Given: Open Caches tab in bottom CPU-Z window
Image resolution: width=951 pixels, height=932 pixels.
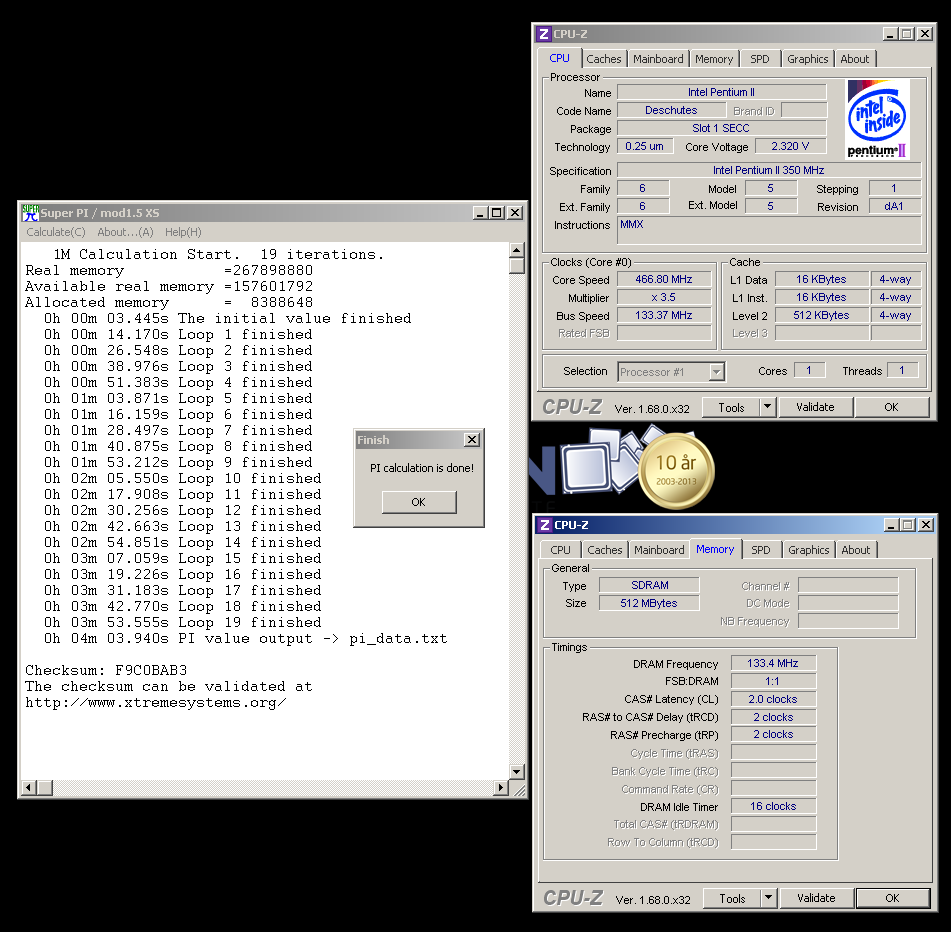Looking at the screenshot, I should (x=605, y=550).
